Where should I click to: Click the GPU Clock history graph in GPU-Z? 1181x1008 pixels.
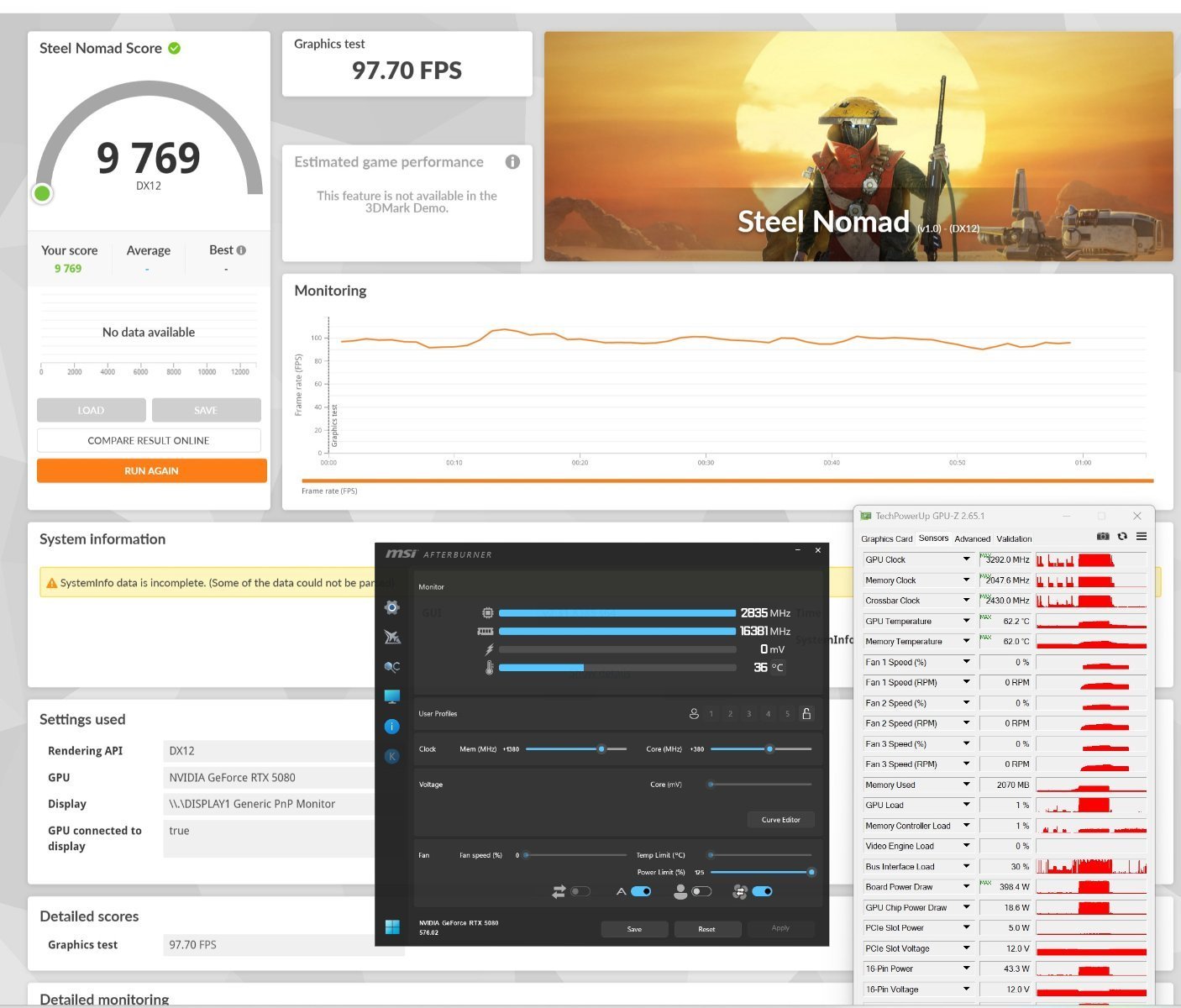(x=1091, y=559)
